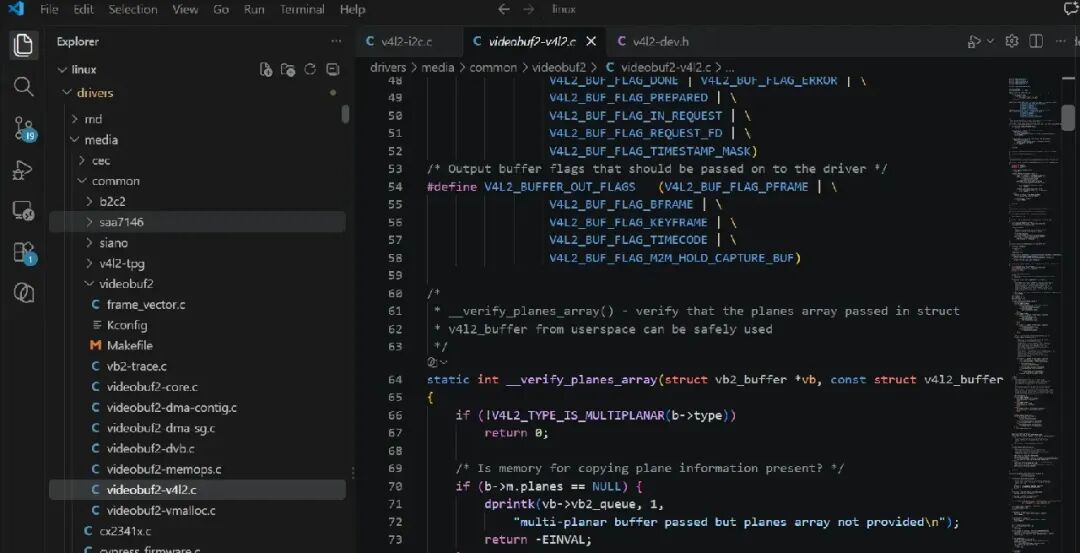
Task: Click the VS Code logo icon
Action: tap(15, 9)
